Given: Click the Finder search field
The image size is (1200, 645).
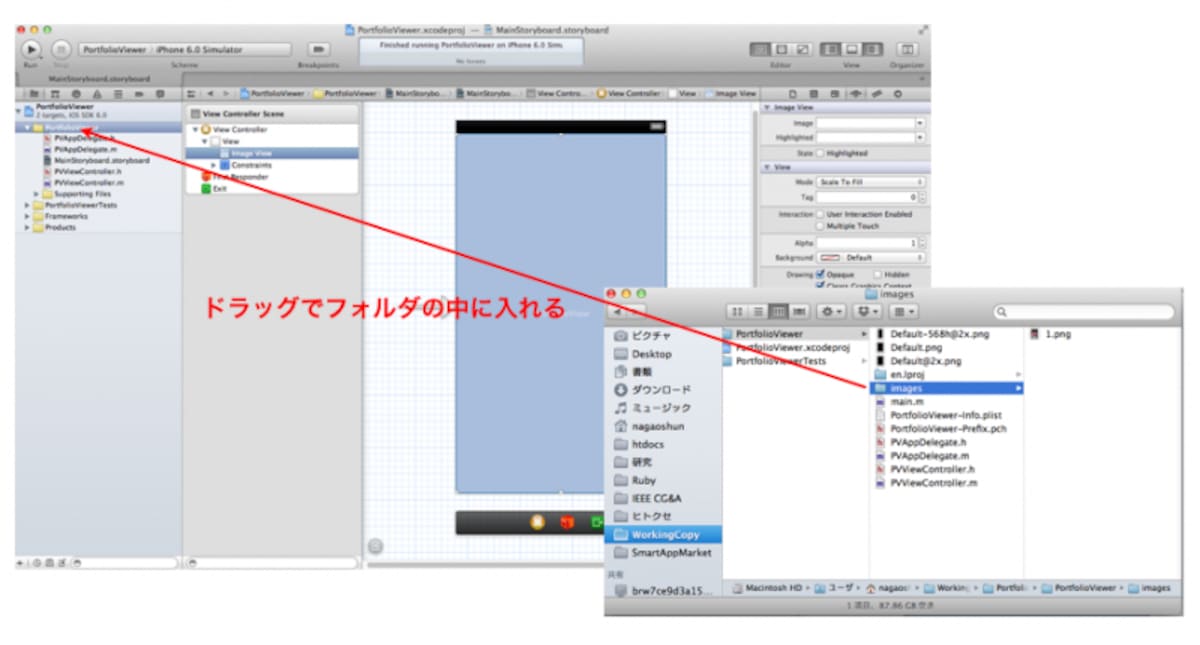Looking at the screenshot, I should (x=1081, y=312).
